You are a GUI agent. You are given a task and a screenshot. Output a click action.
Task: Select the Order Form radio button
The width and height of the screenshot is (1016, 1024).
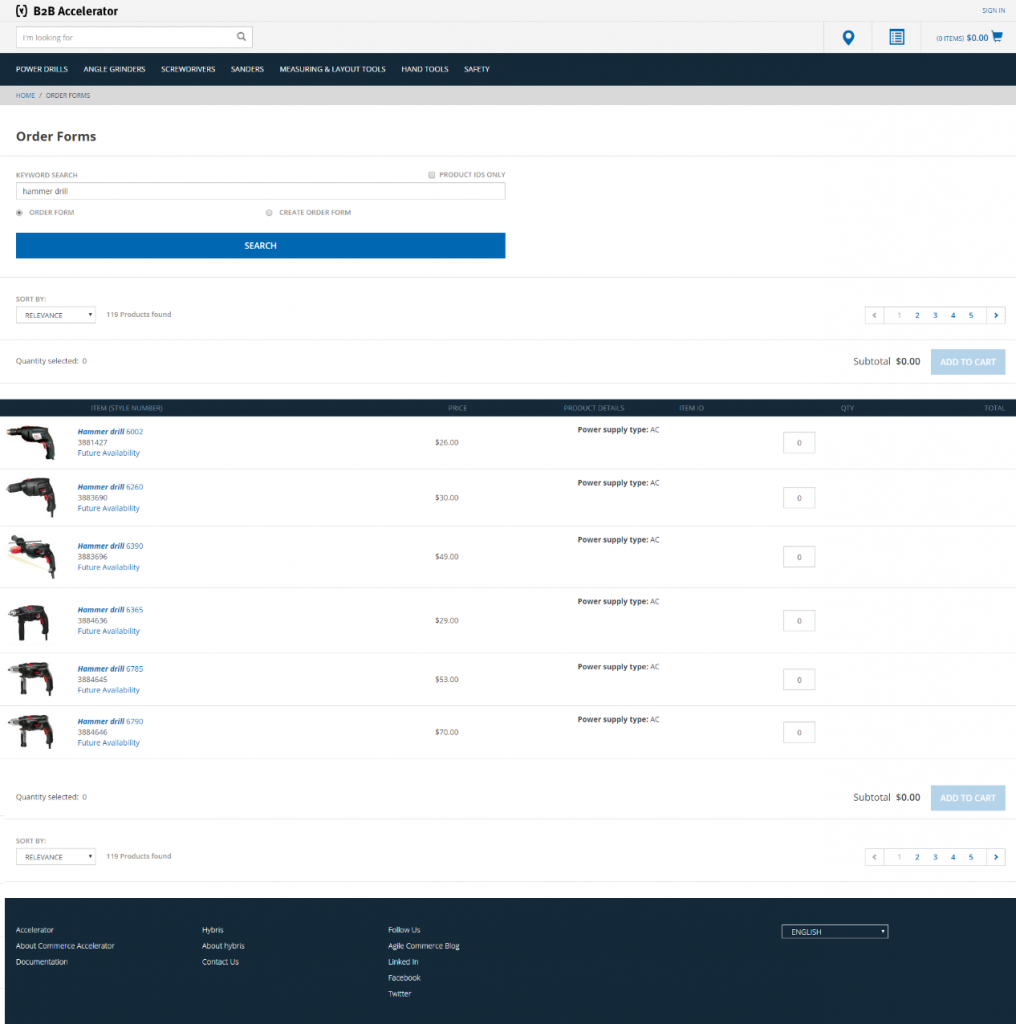19,212
